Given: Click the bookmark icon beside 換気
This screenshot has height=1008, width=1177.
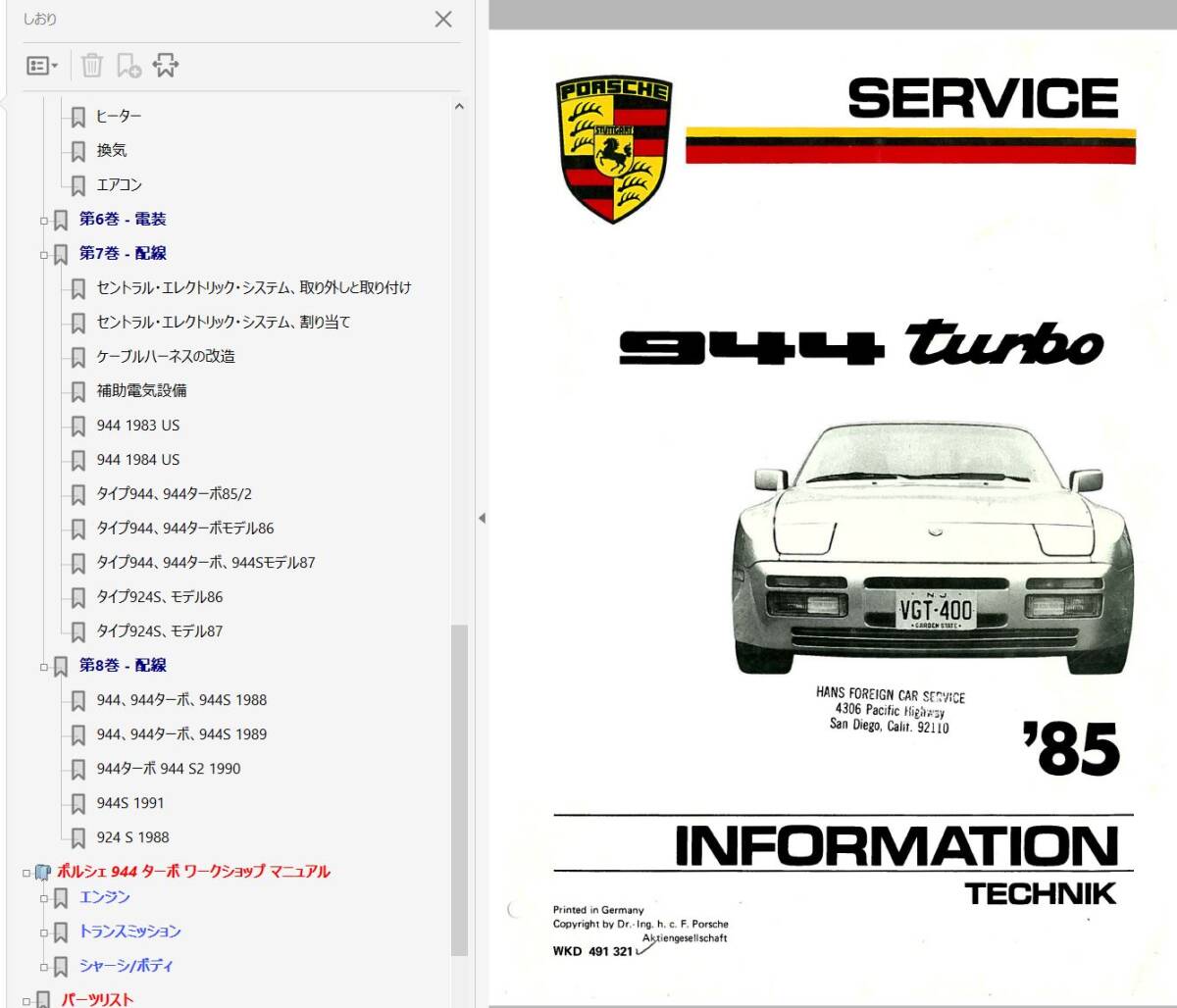Looking at the screenshot, I should [78, 151].
